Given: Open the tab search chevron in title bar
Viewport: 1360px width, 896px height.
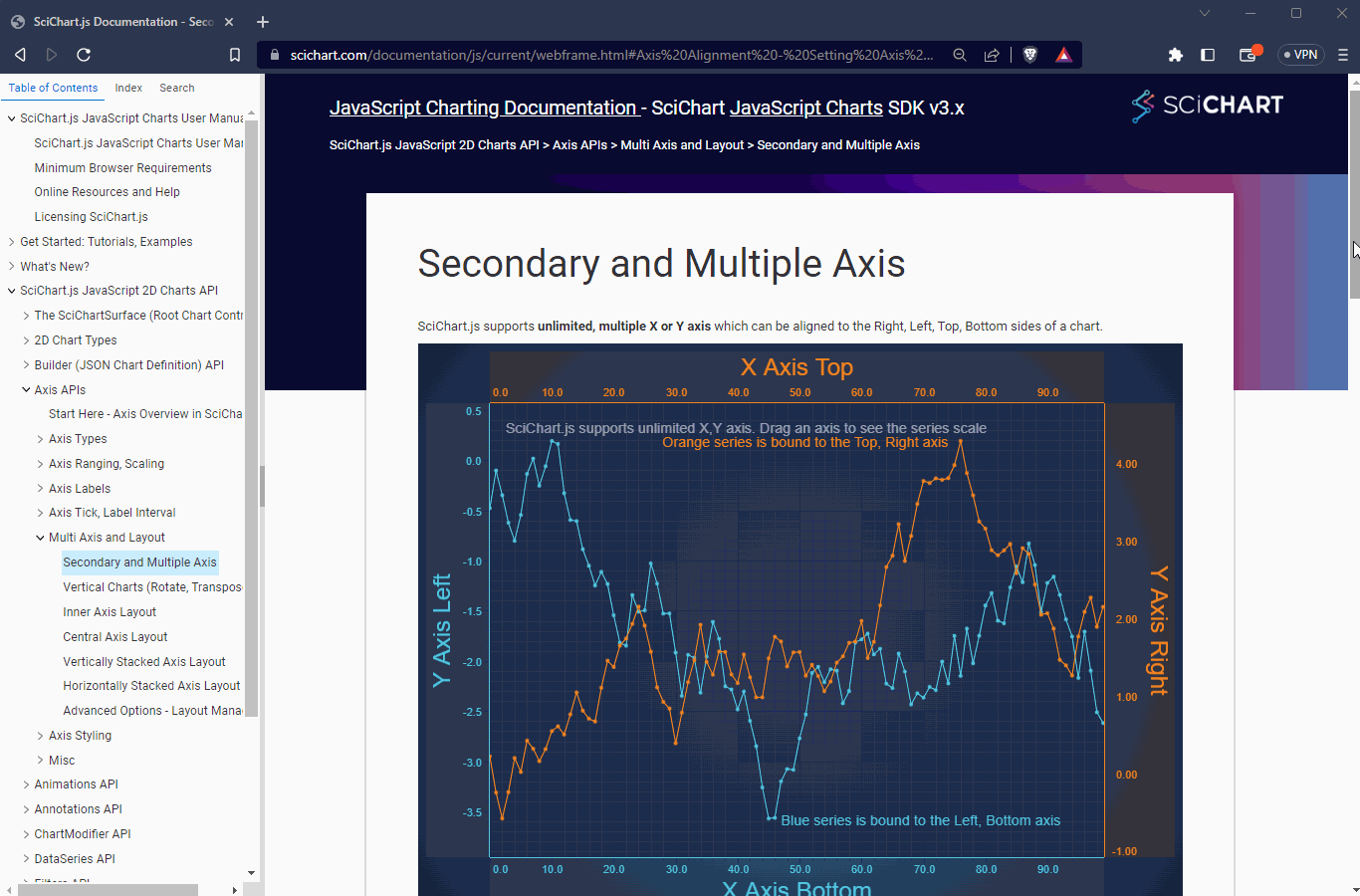Looking at the screenshot, I should [1205, 13].
